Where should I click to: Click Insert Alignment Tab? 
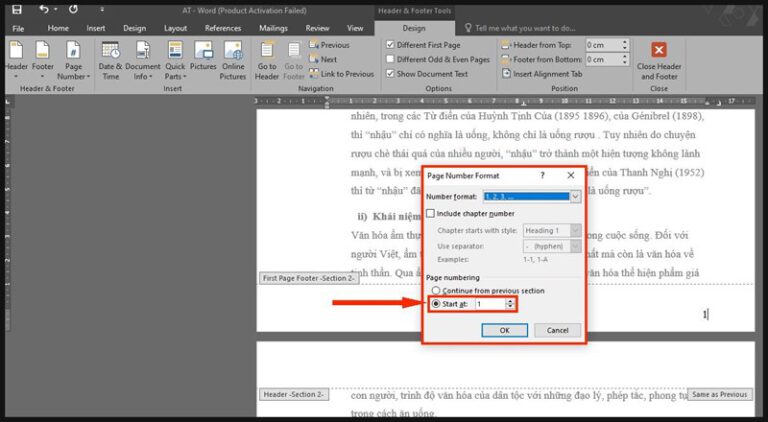pos(542,74)
